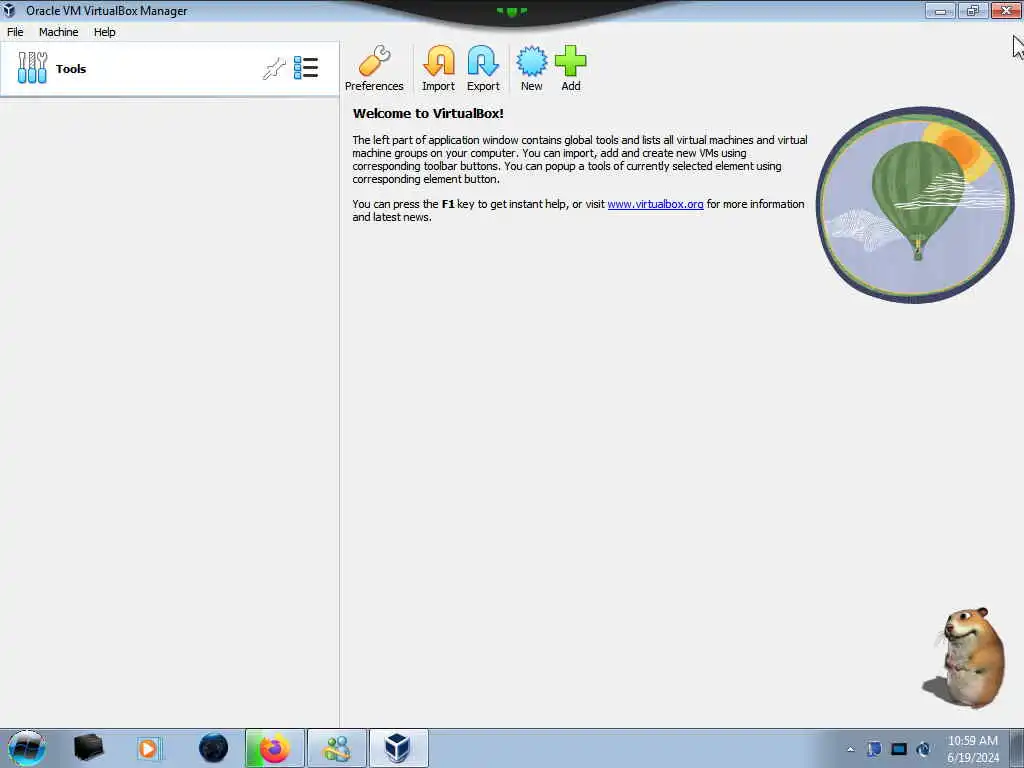Click the flag icon in system tray
Viewport: 1024px width, 768px height.
click(874, 749)
